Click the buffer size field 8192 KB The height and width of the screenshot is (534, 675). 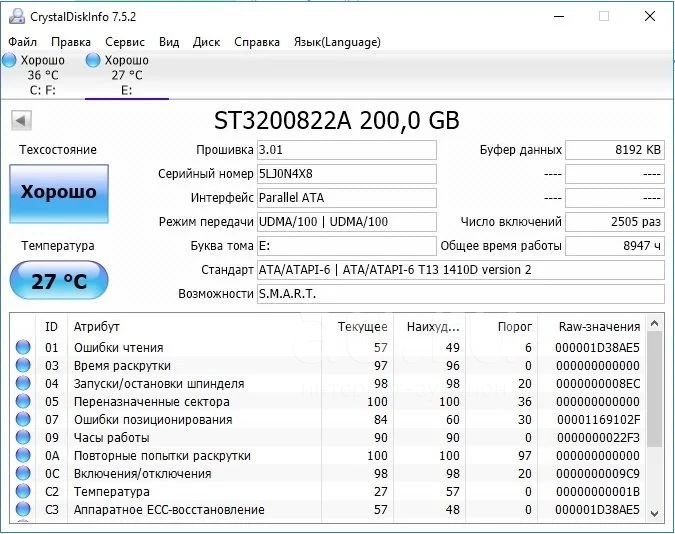coord(615,150)
